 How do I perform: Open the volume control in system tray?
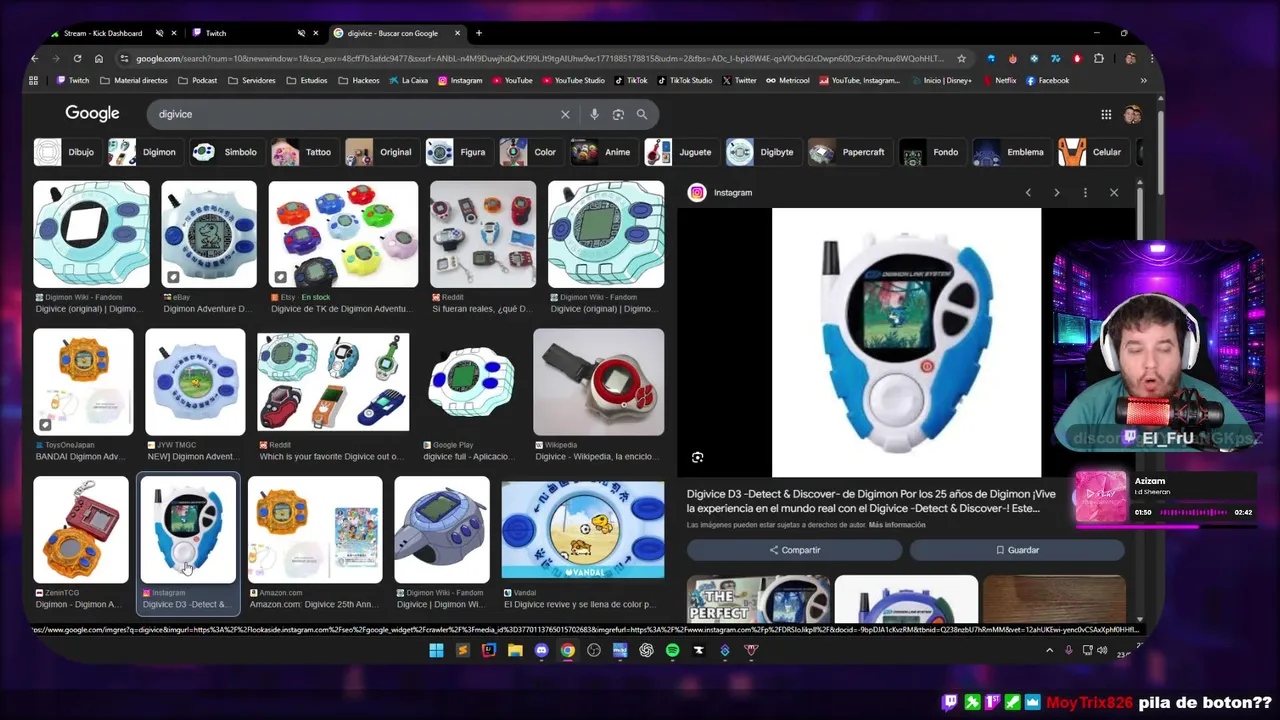click(x=1102, y=650)
